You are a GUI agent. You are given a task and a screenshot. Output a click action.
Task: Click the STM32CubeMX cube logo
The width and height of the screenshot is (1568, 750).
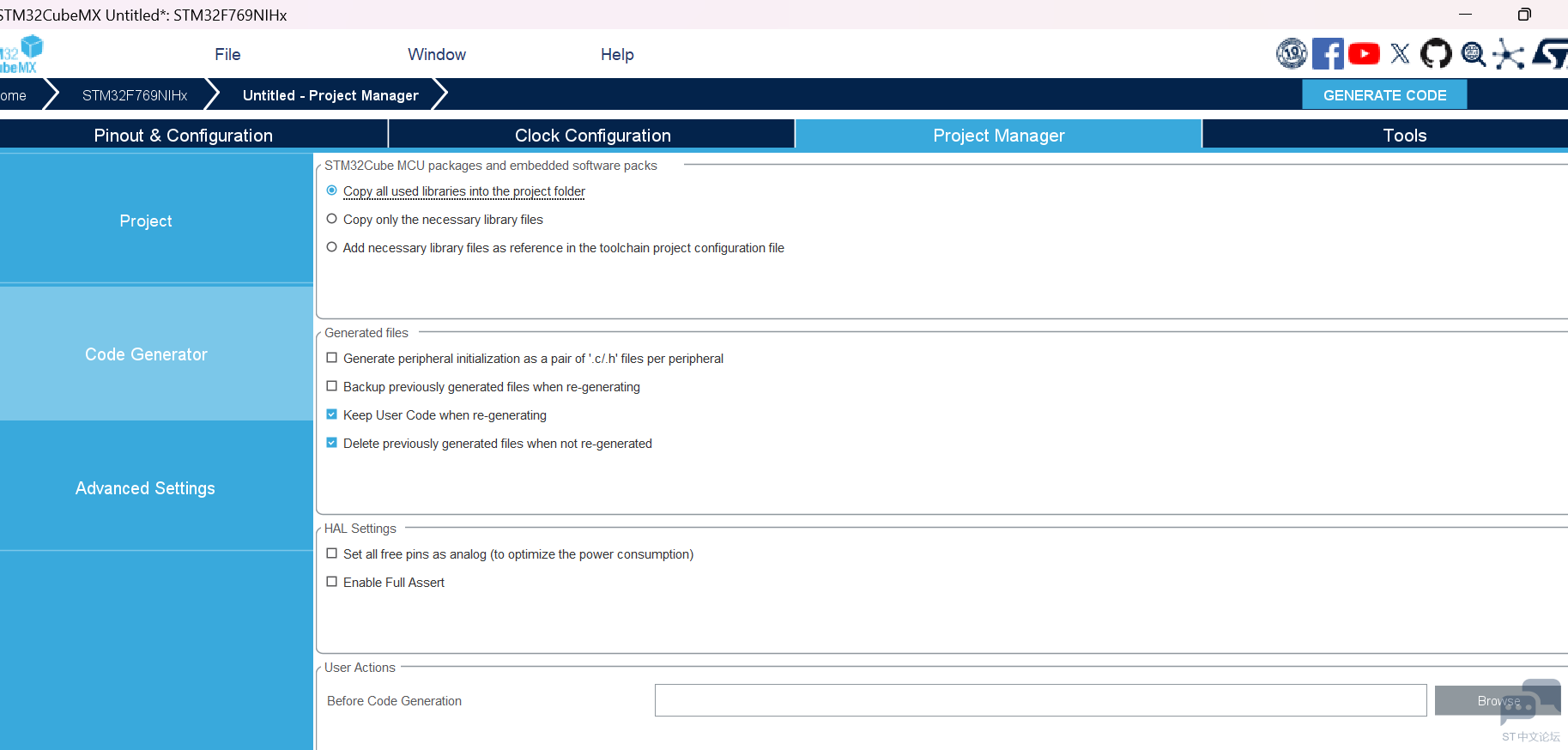21,54
